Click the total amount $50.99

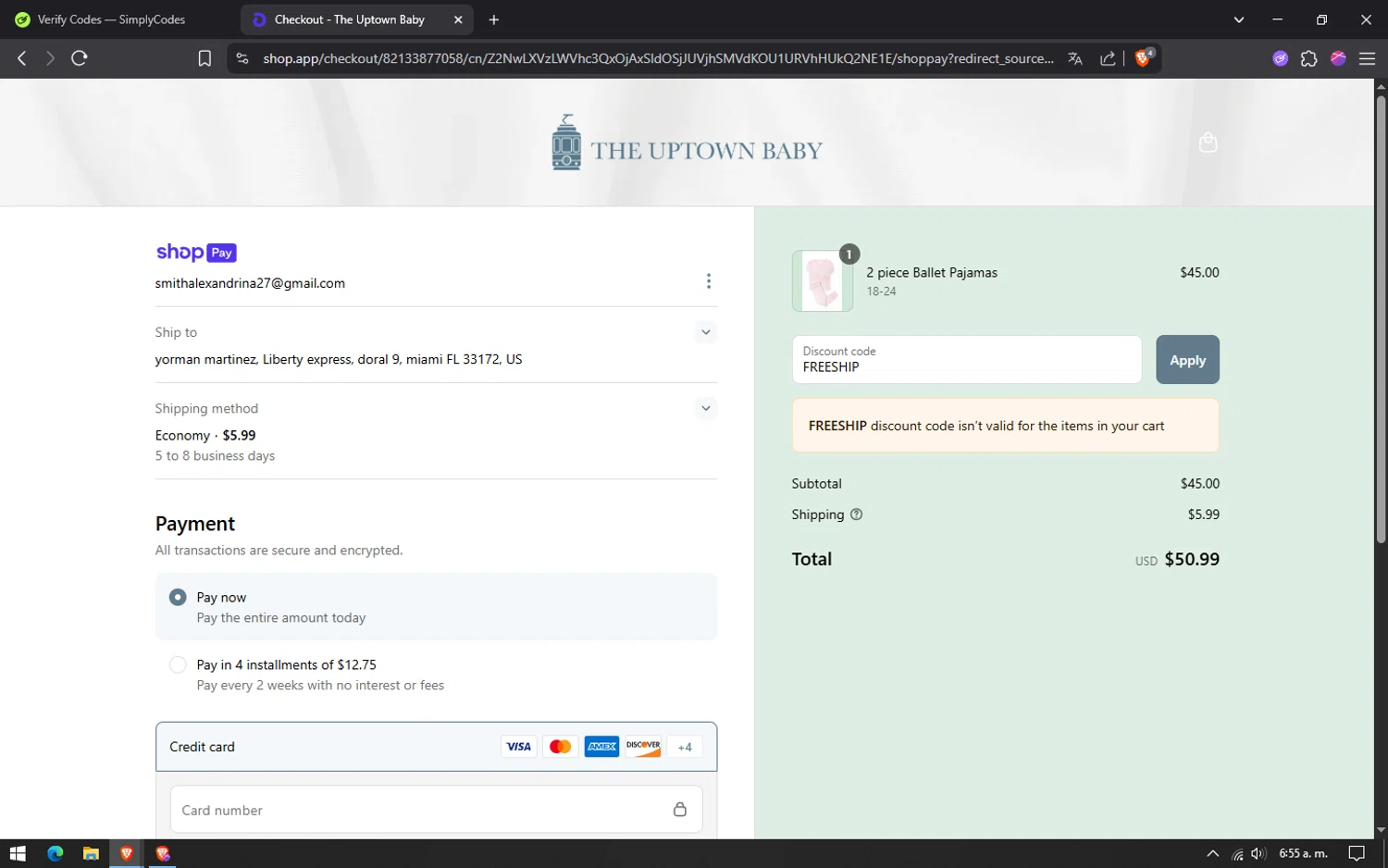pyautogui.click(x=1192, y=559)
